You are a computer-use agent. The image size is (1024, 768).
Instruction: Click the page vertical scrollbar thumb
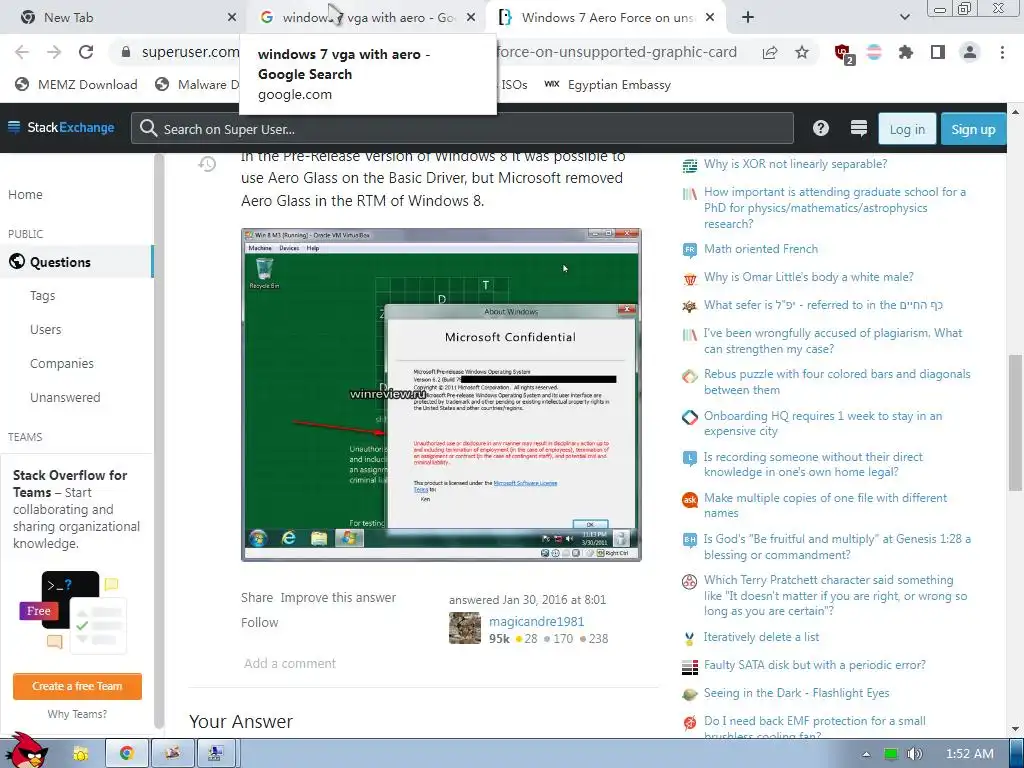[1014, 422]
